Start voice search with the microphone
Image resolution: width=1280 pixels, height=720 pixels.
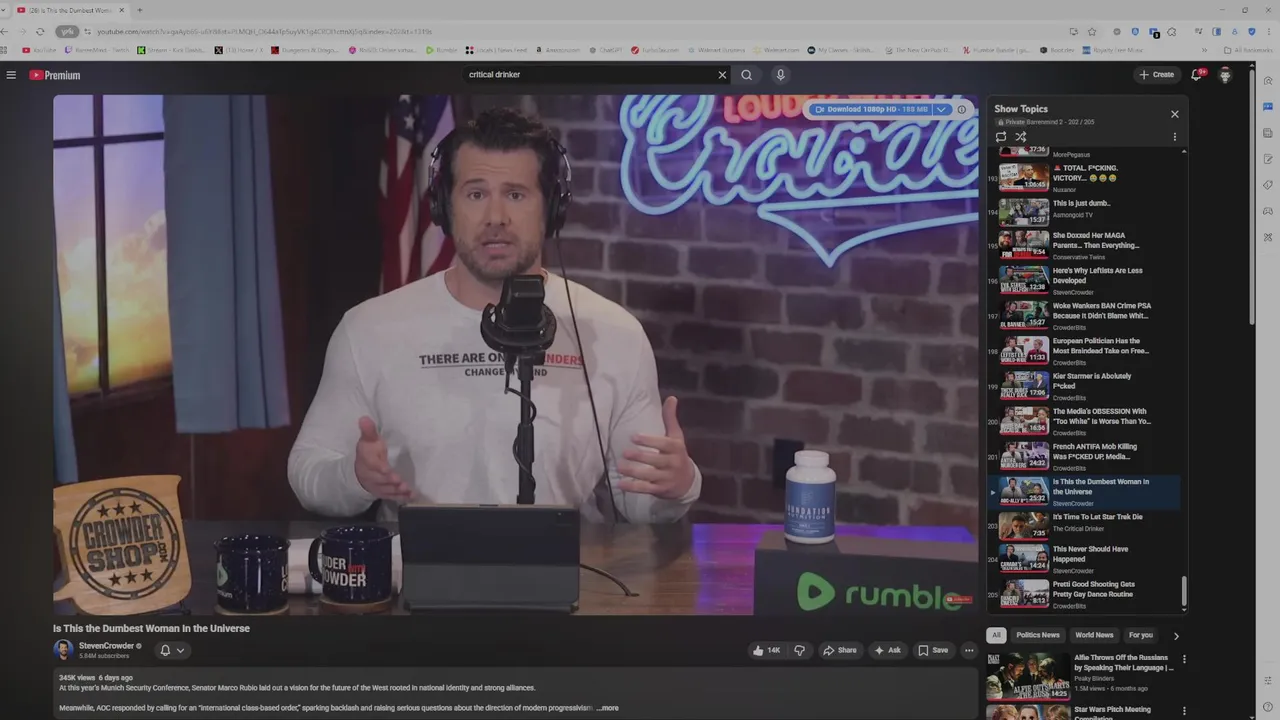point(781,75)
